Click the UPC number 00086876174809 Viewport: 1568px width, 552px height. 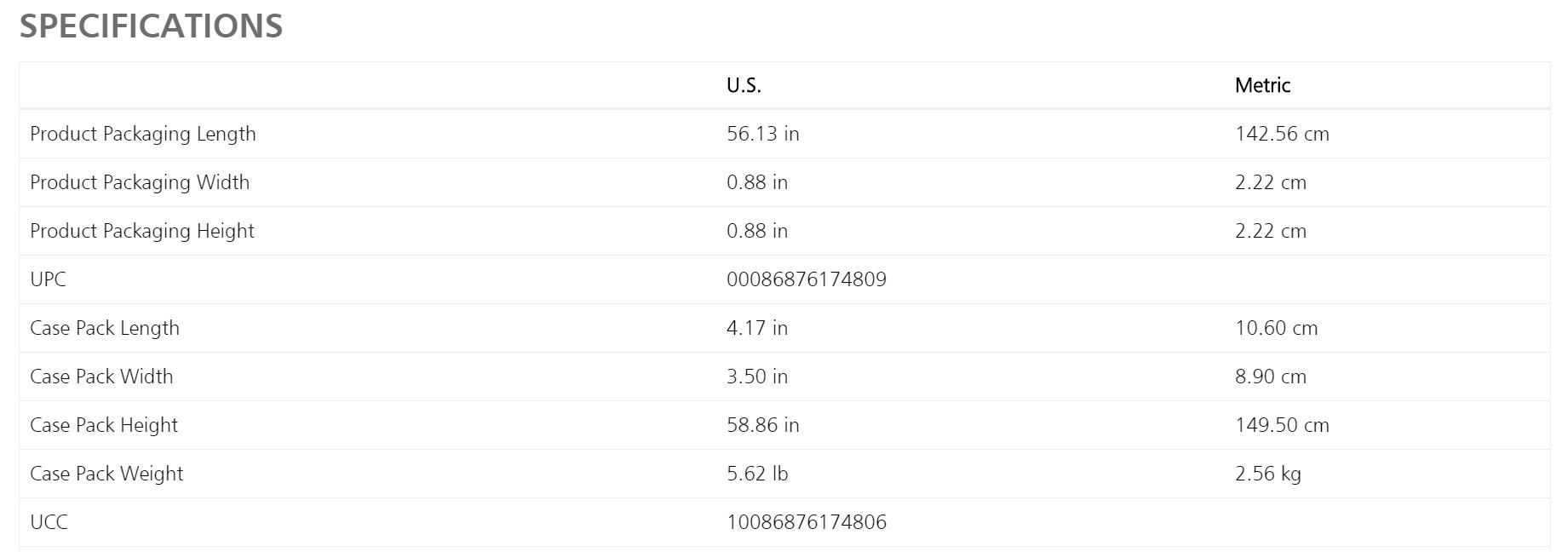[x=807, y=279]
